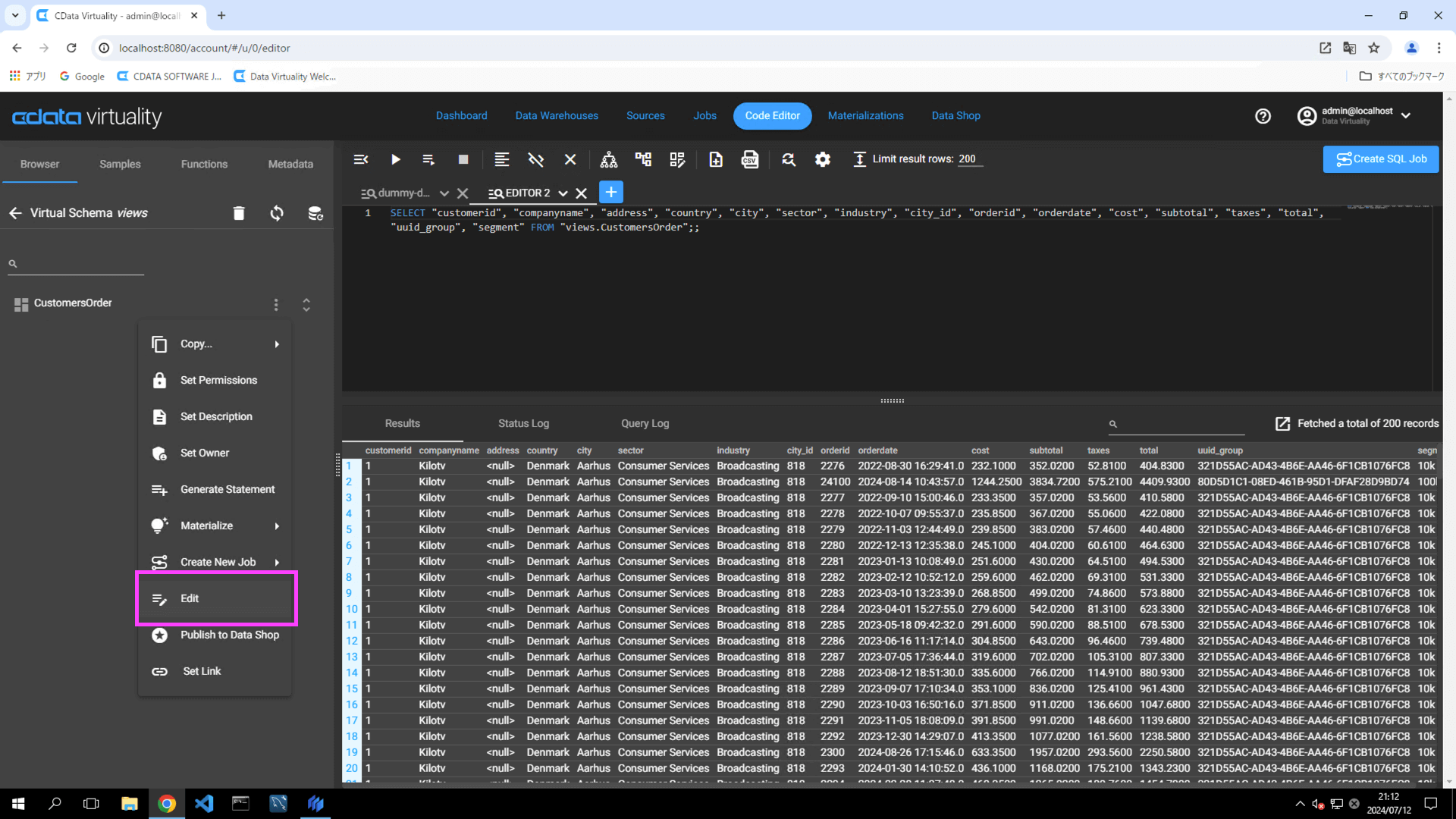
Task: Open the admin@localhost account dropdown
Action: (x=1405, y=116)
